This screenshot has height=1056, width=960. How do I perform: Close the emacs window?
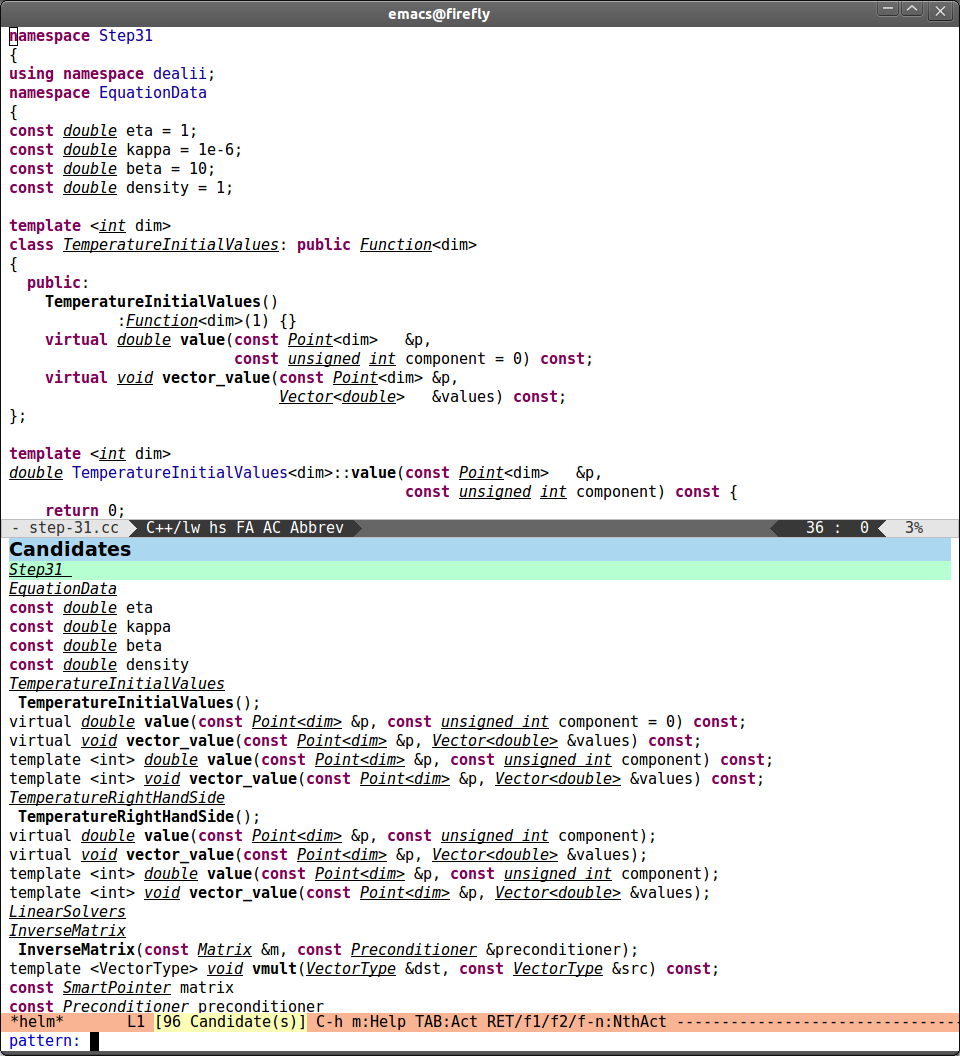click(940, 10)
